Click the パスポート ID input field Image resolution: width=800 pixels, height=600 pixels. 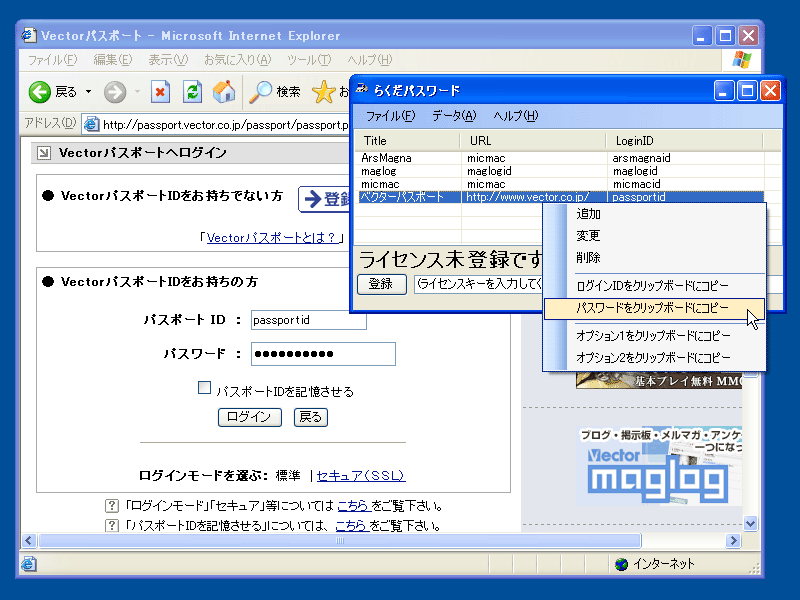click(309, 320)
